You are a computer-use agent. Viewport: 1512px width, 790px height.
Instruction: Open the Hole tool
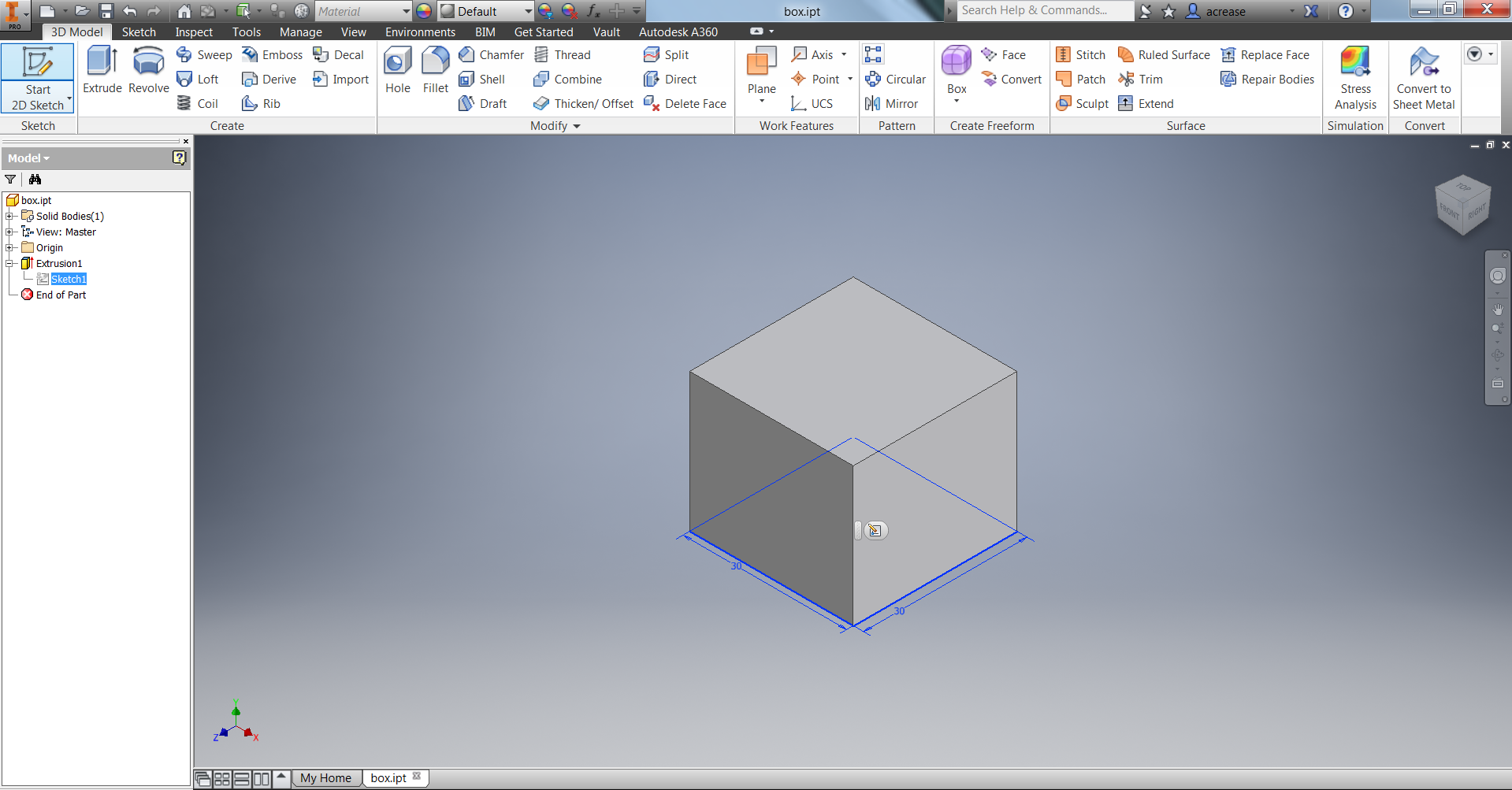(x=397, y=70)
